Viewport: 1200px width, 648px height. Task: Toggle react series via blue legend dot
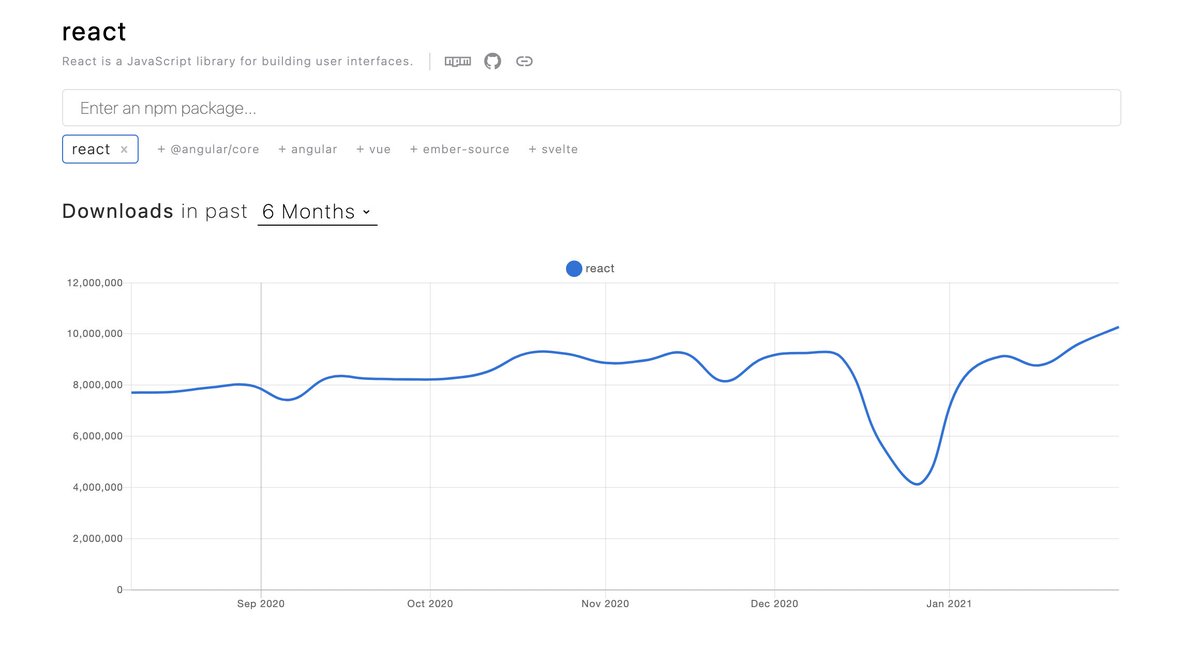point(574,268)
